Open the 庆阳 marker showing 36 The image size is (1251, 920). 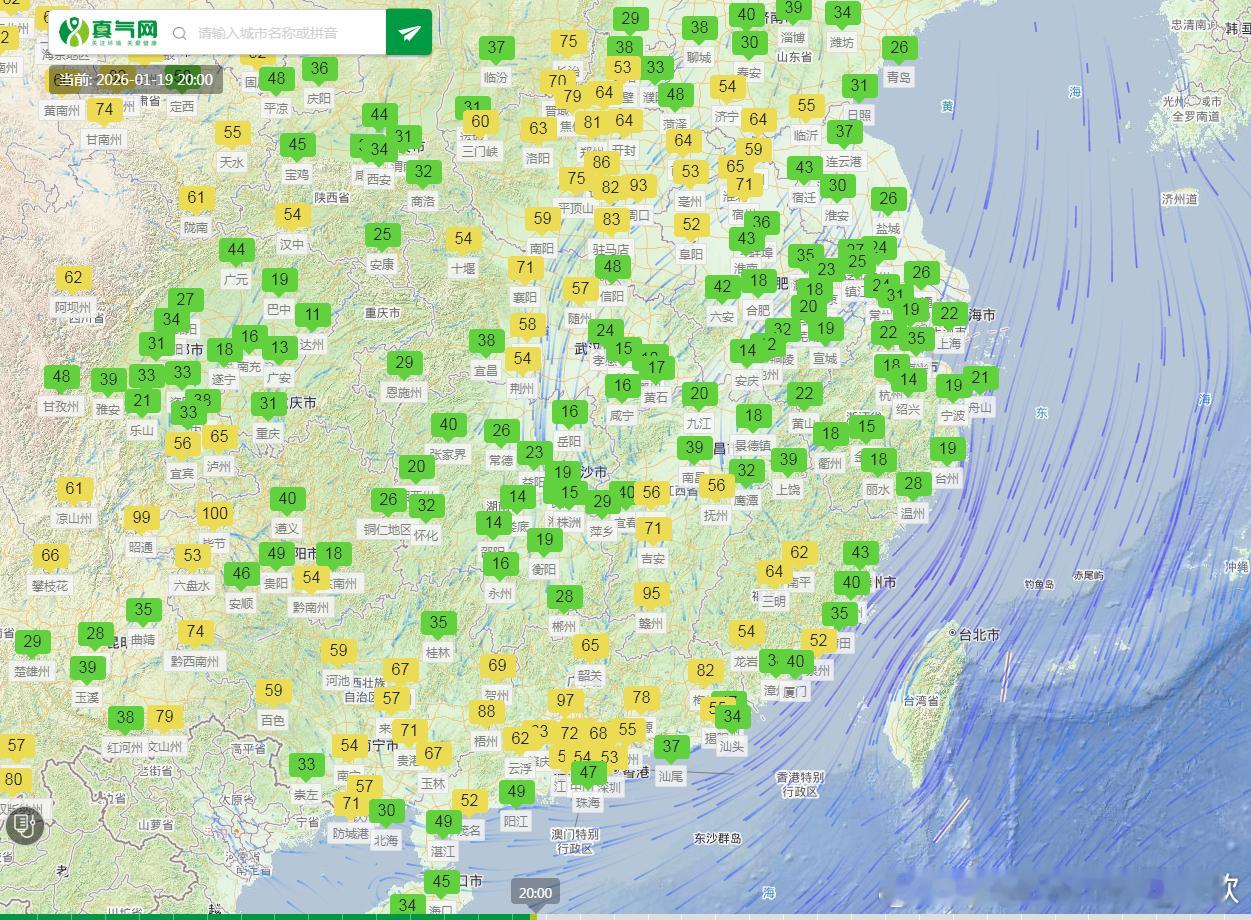pos(319,71)
